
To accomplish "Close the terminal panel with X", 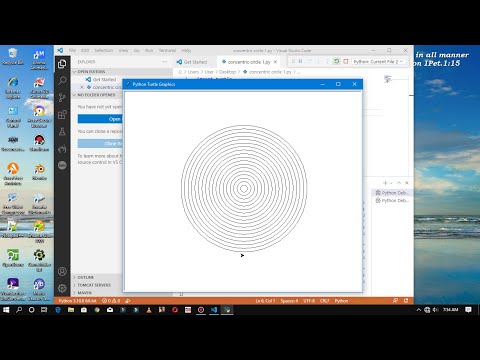I will [407, 183].
